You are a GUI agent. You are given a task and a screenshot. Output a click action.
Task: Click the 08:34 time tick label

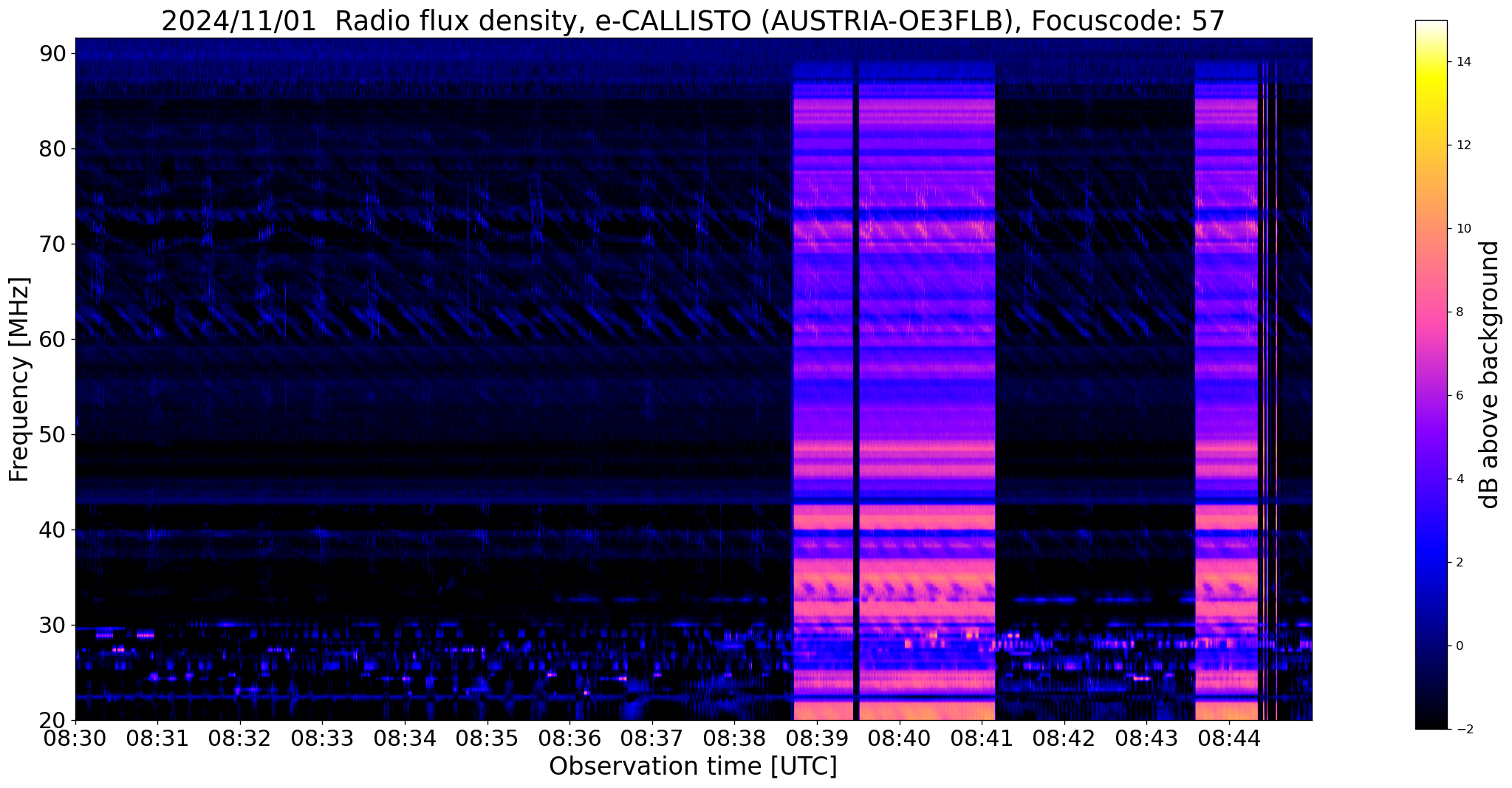(405, 739)
